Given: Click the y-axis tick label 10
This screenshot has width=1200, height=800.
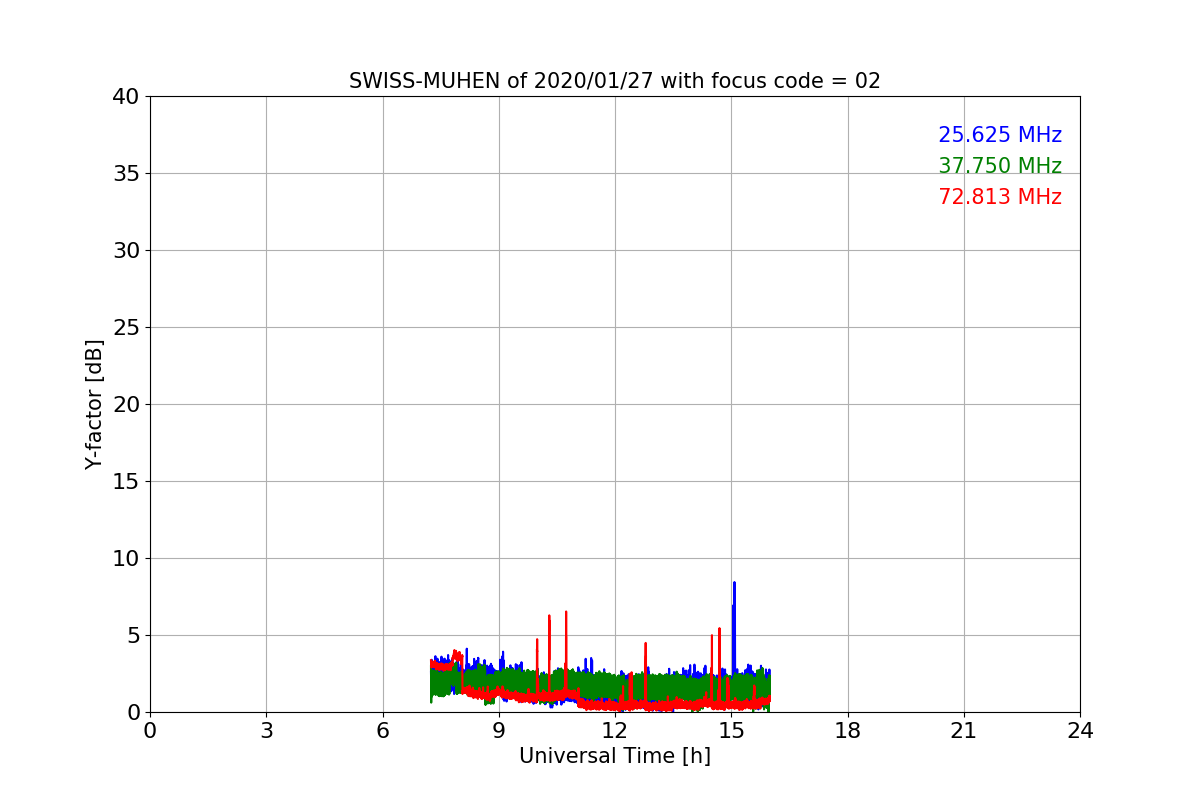Looking at the screenshot, I should pyautogui.click(x=126, y=559).
